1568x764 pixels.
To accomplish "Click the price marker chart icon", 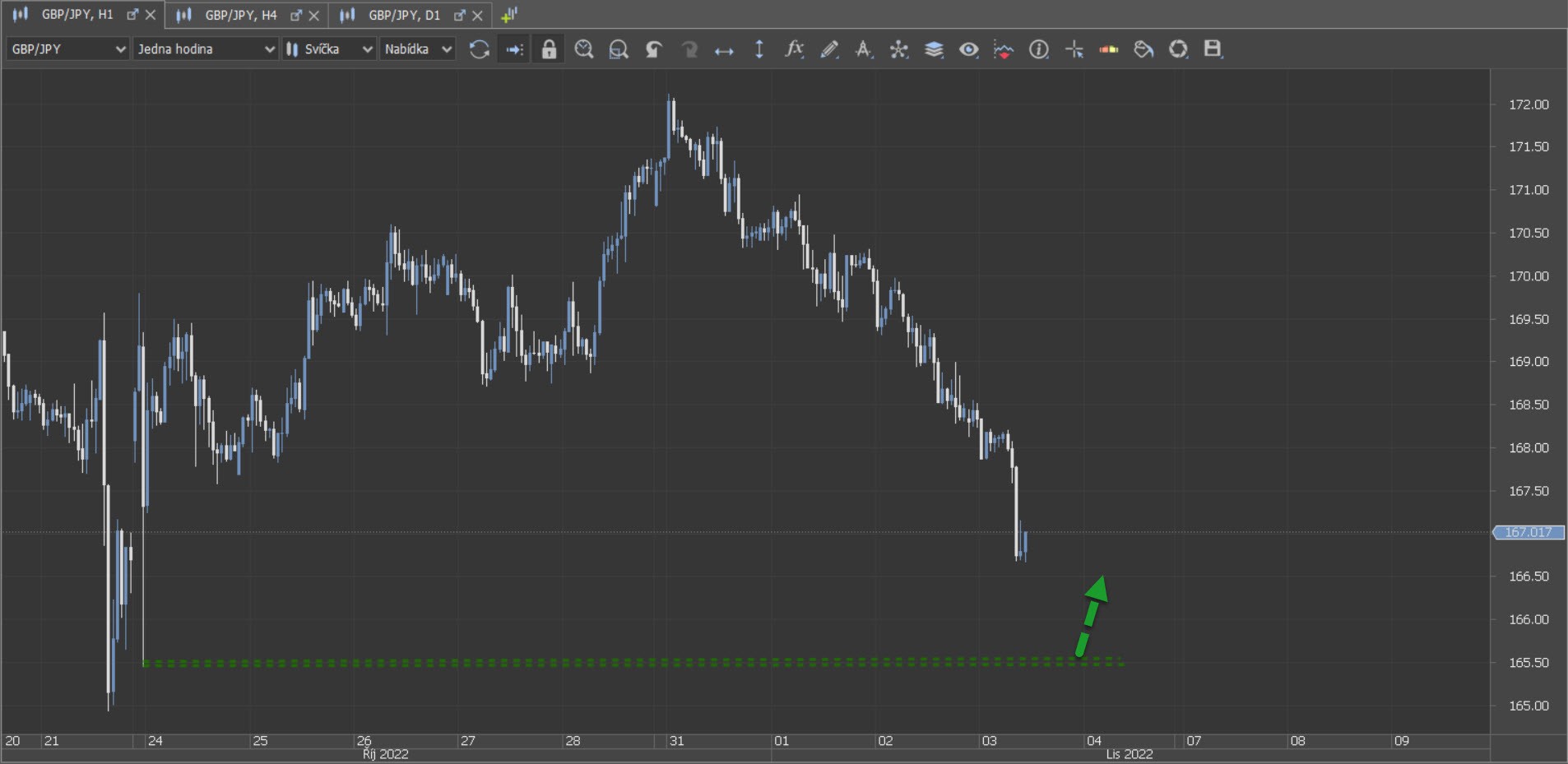I will click(x=1004, y=49).
